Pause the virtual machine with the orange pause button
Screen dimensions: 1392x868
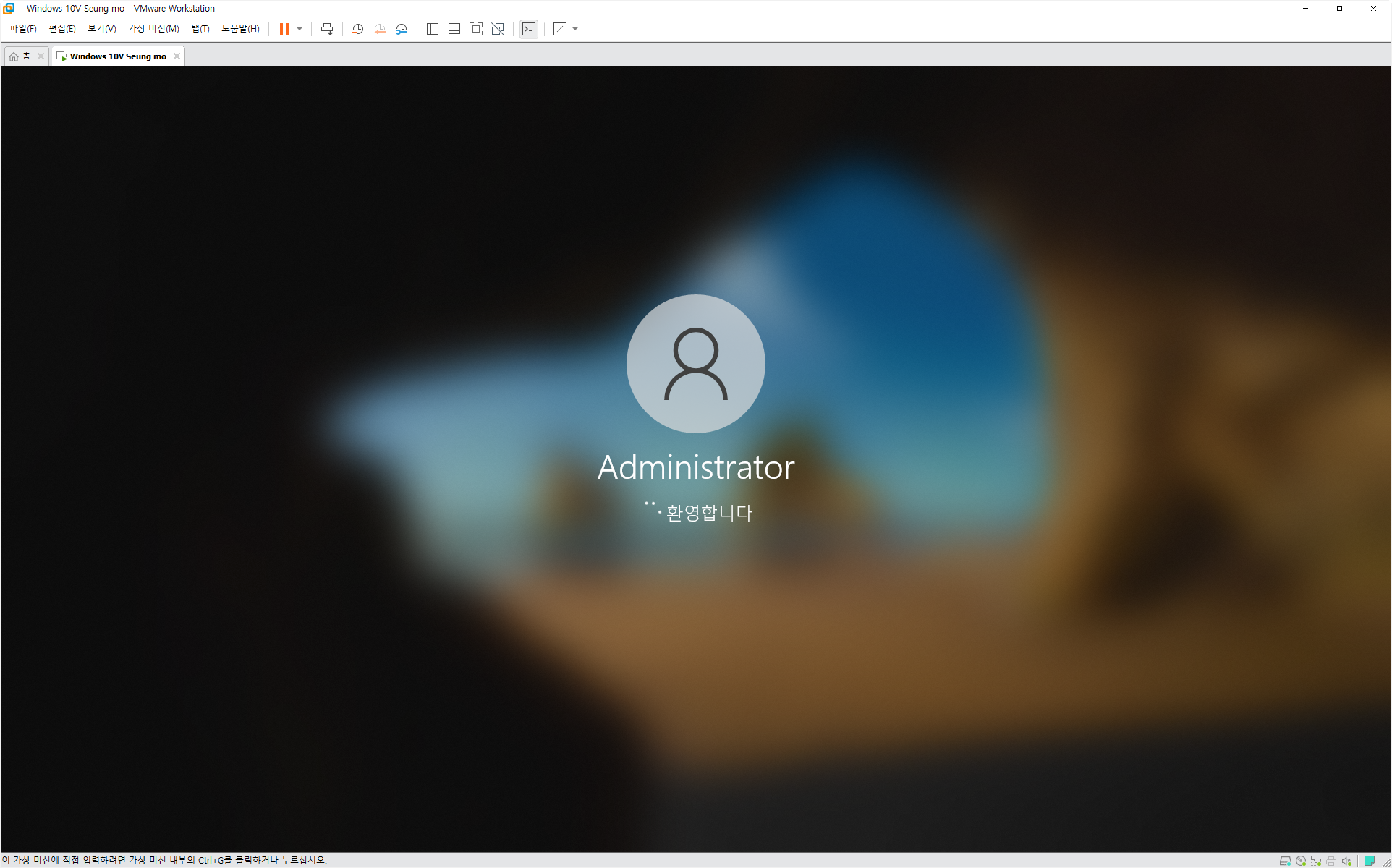point(284,29)
